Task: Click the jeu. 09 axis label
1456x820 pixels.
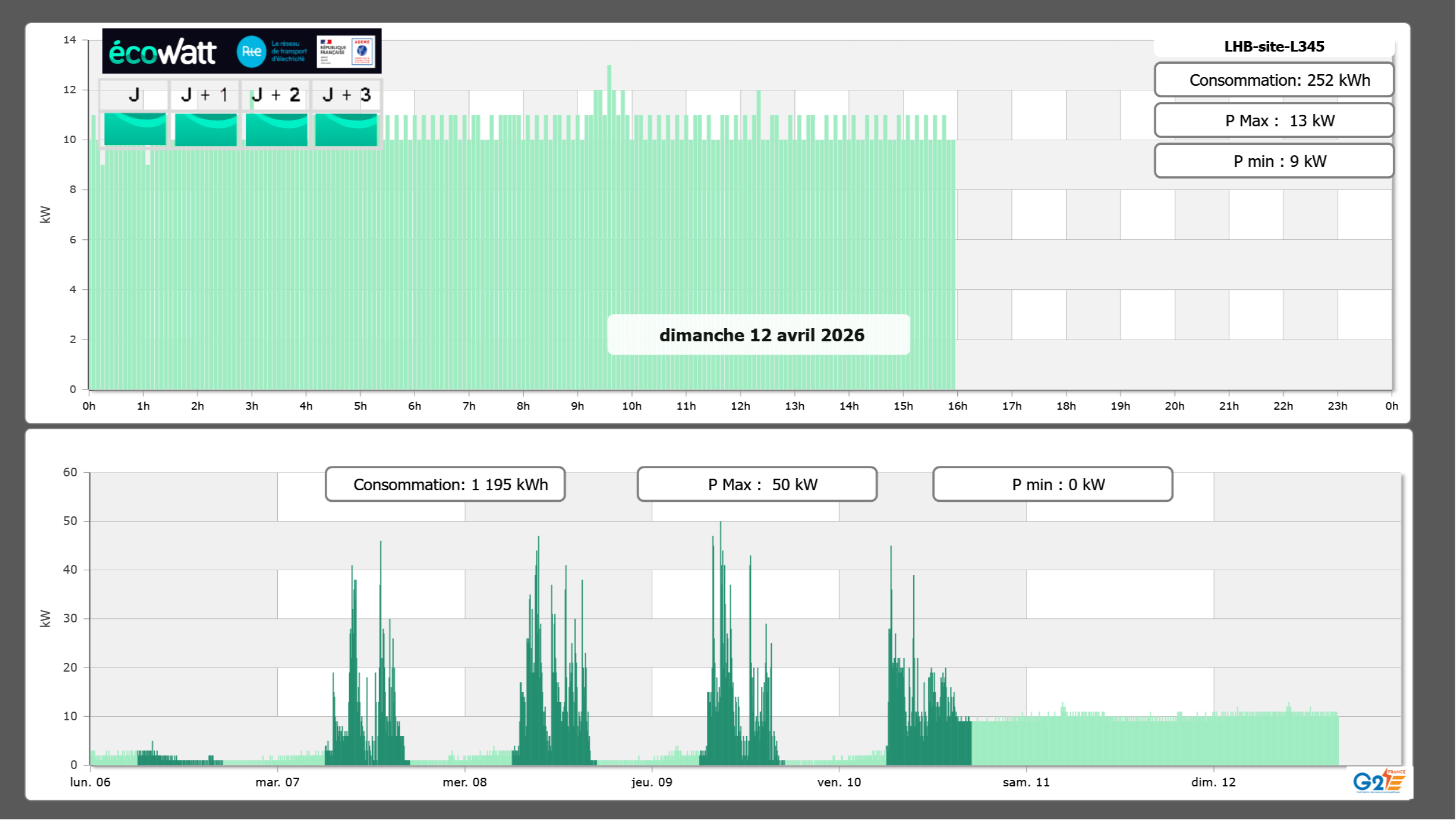Action: click(652, 782)
